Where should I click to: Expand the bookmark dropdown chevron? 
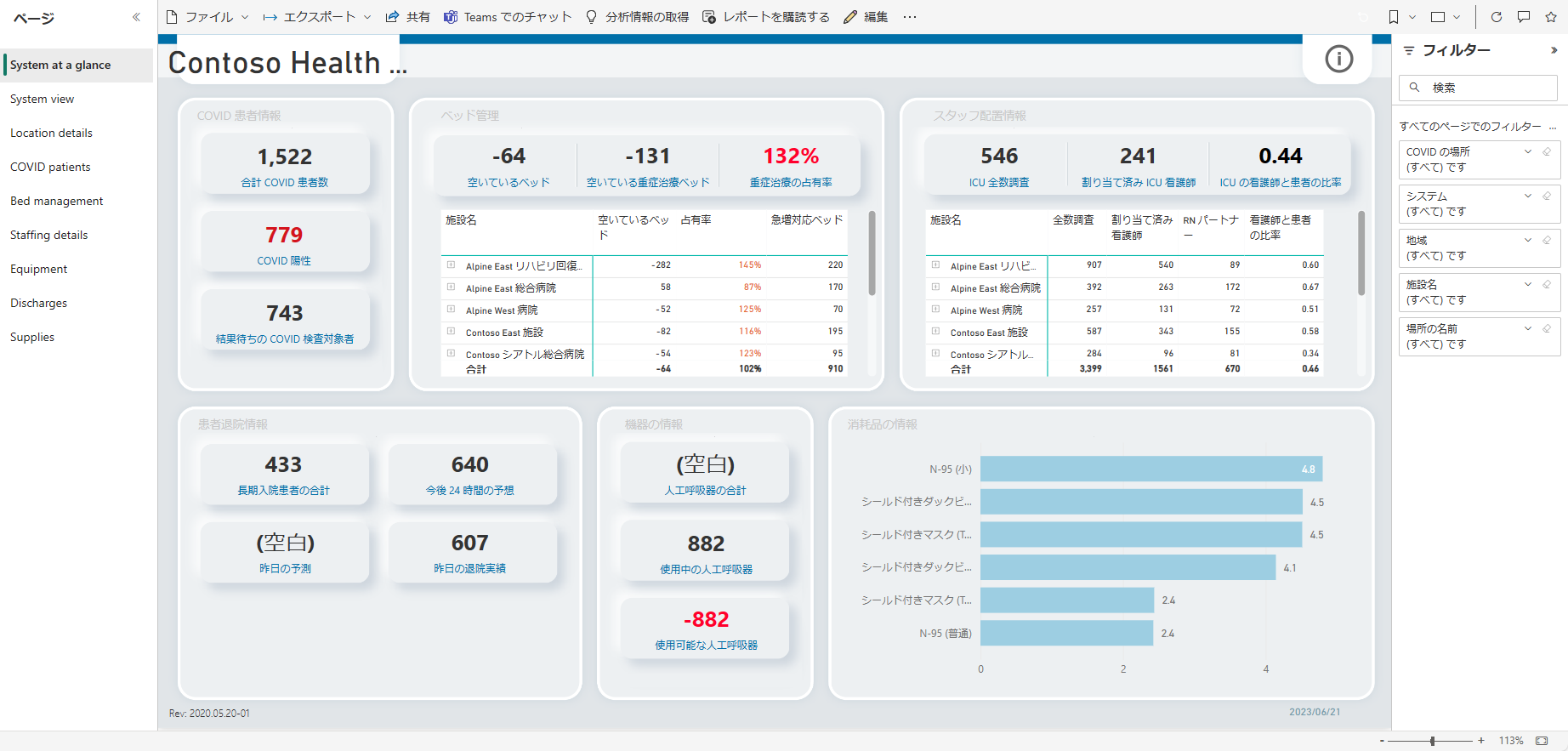point(1412,17)
